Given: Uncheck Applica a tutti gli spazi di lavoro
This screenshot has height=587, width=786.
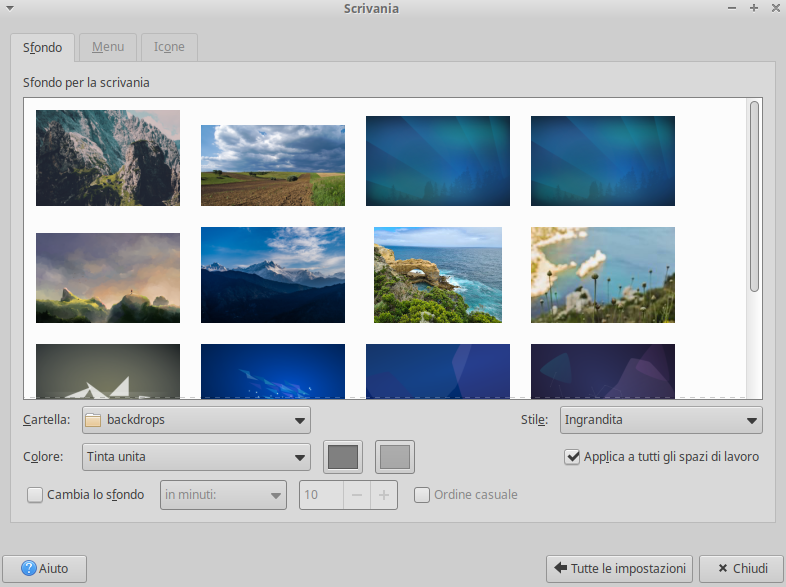Looking at the screenshot, I should (x=573, y=457).
